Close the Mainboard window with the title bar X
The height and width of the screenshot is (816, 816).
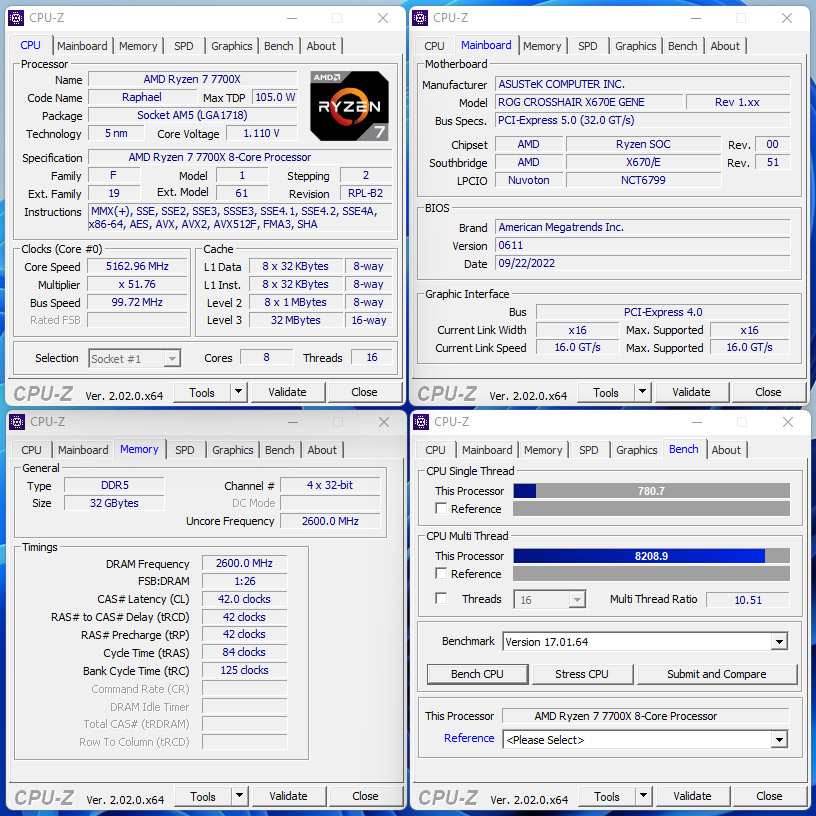coord(787,18)
